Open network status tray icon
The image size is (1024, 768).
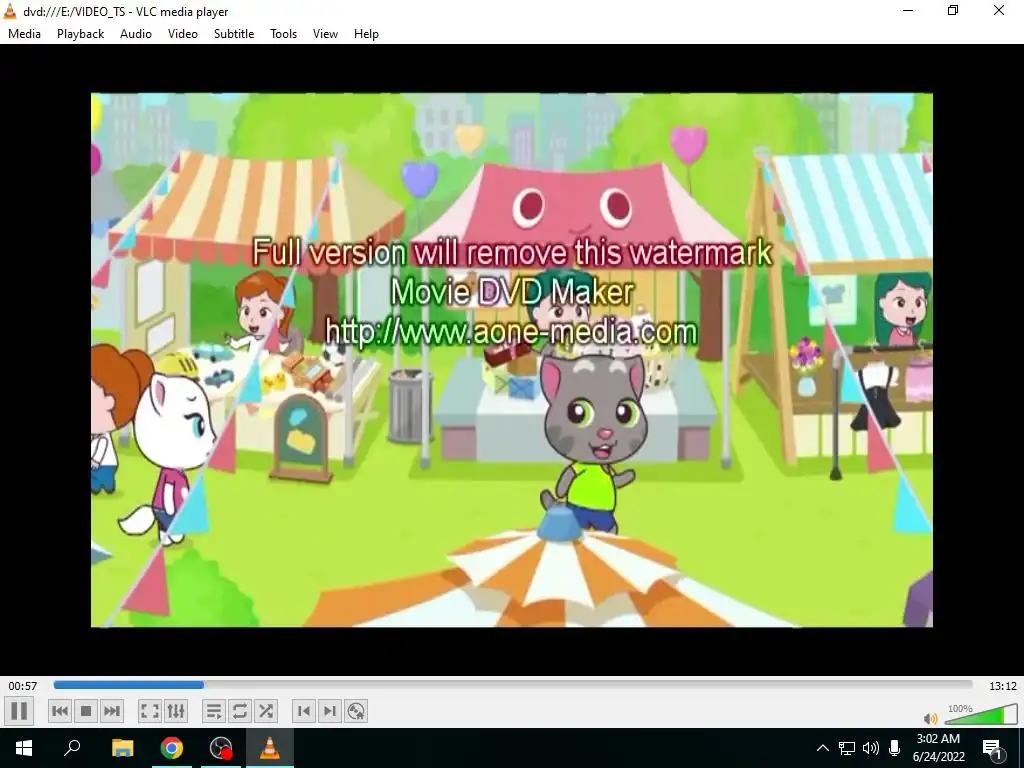point(847,748)
